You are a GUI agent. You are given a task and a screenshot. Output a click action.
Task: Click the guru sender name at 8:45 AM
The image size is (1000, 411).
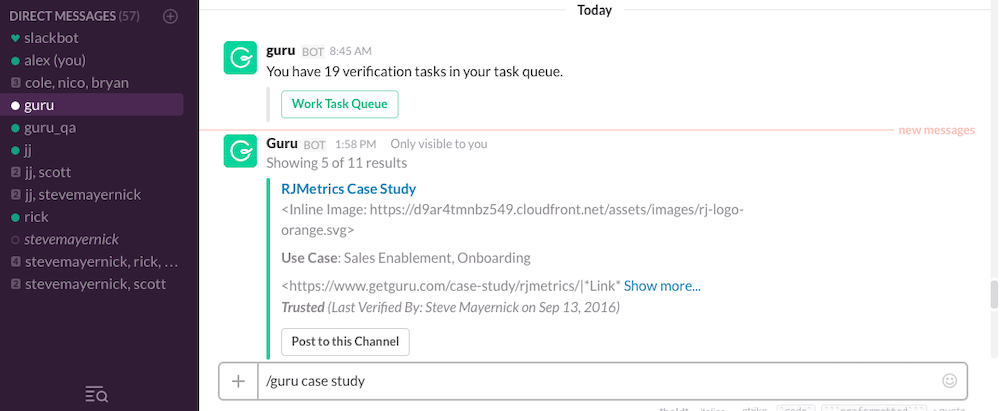pyautogui.click(x=281, y=50)
